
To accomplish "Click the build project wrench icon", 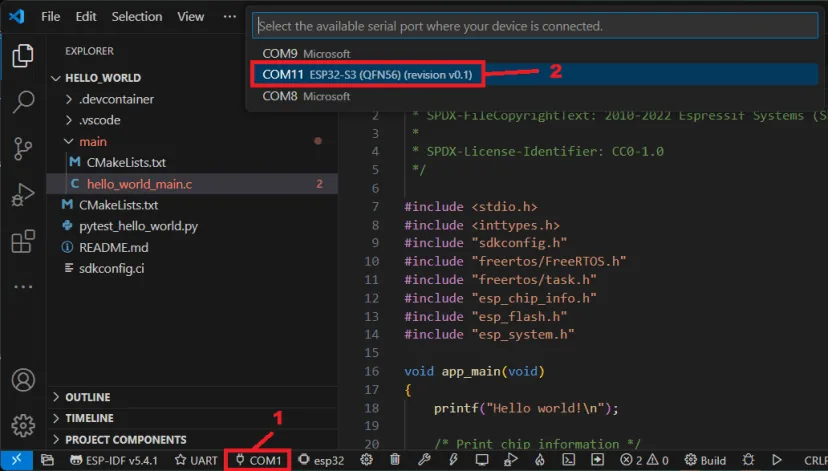I will (x=424, y=460).
